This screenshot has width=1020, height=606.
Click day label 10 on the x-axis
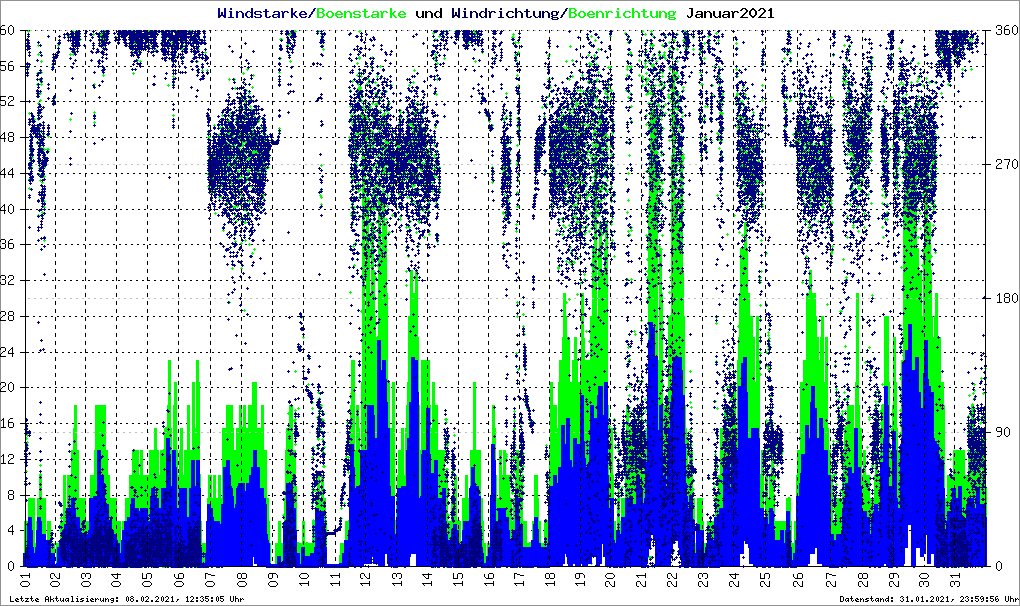(304, 579)
